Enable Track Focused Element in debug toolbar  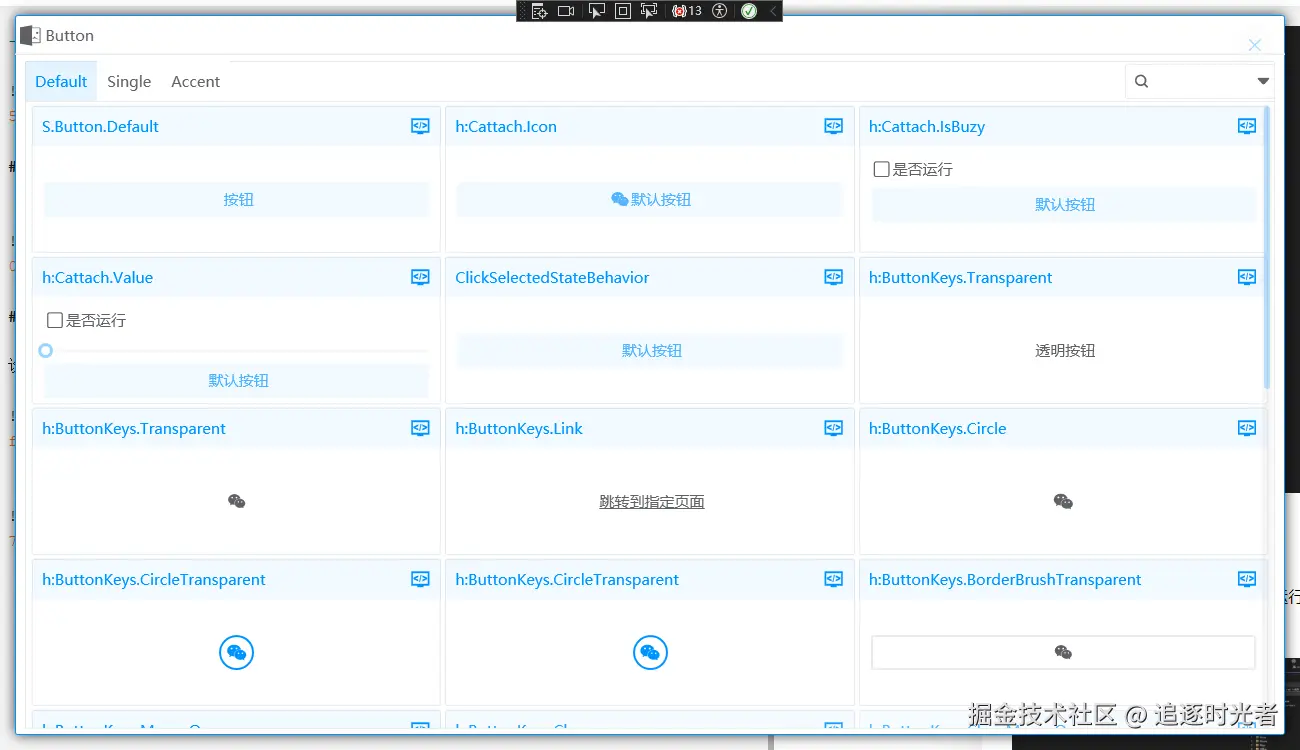coord(649,11)
